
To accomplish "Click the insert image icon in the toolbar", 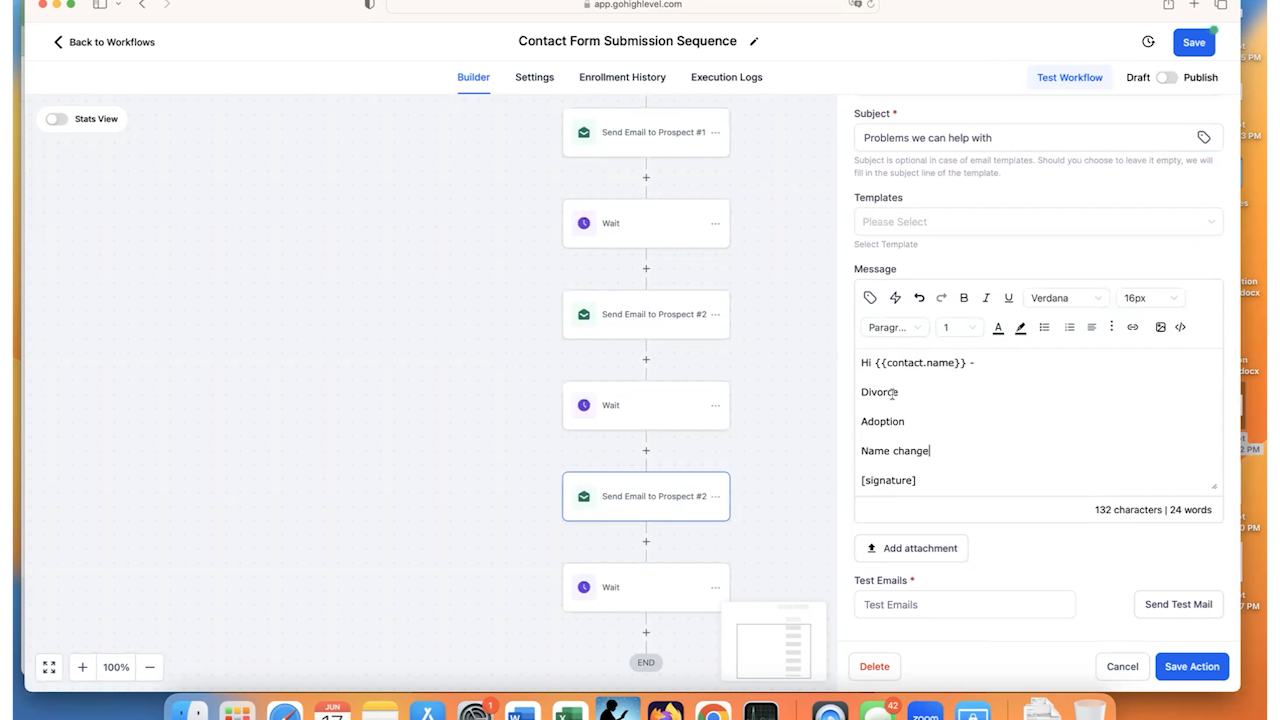I will coord(1160,327).
